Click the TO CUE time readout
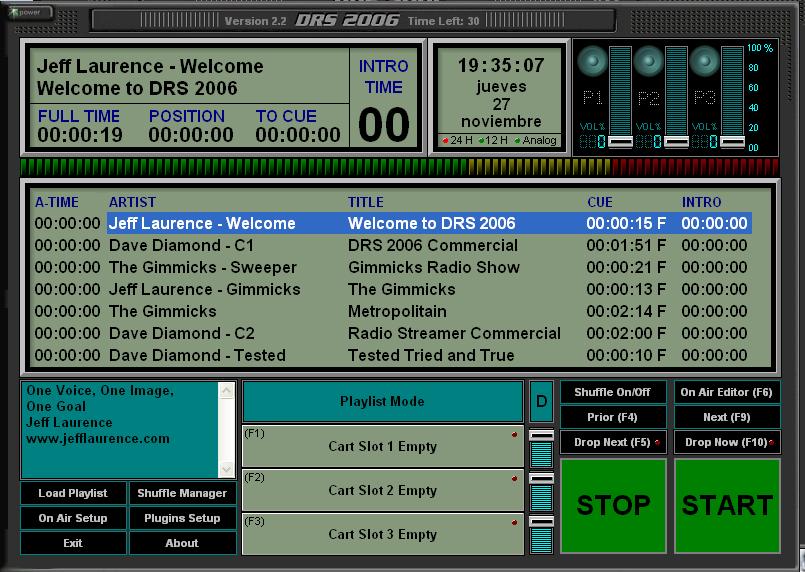805x572 pixels. (298, 135)
